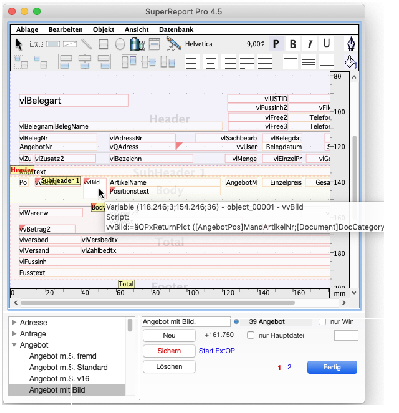This screenshot has width=399, height=413.
Task: Click the Start ExDP link
Action: click(217, 351)
